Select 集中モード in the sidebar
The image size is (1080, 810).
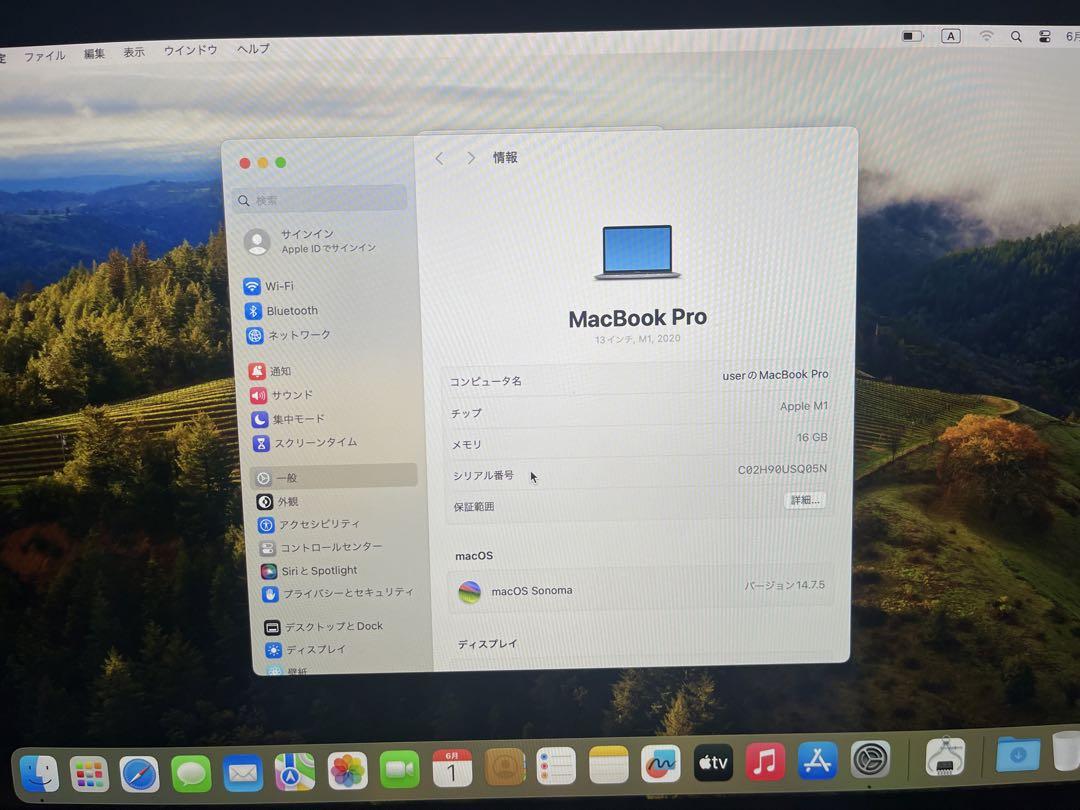pyautogui.click(x=288, y=419)
